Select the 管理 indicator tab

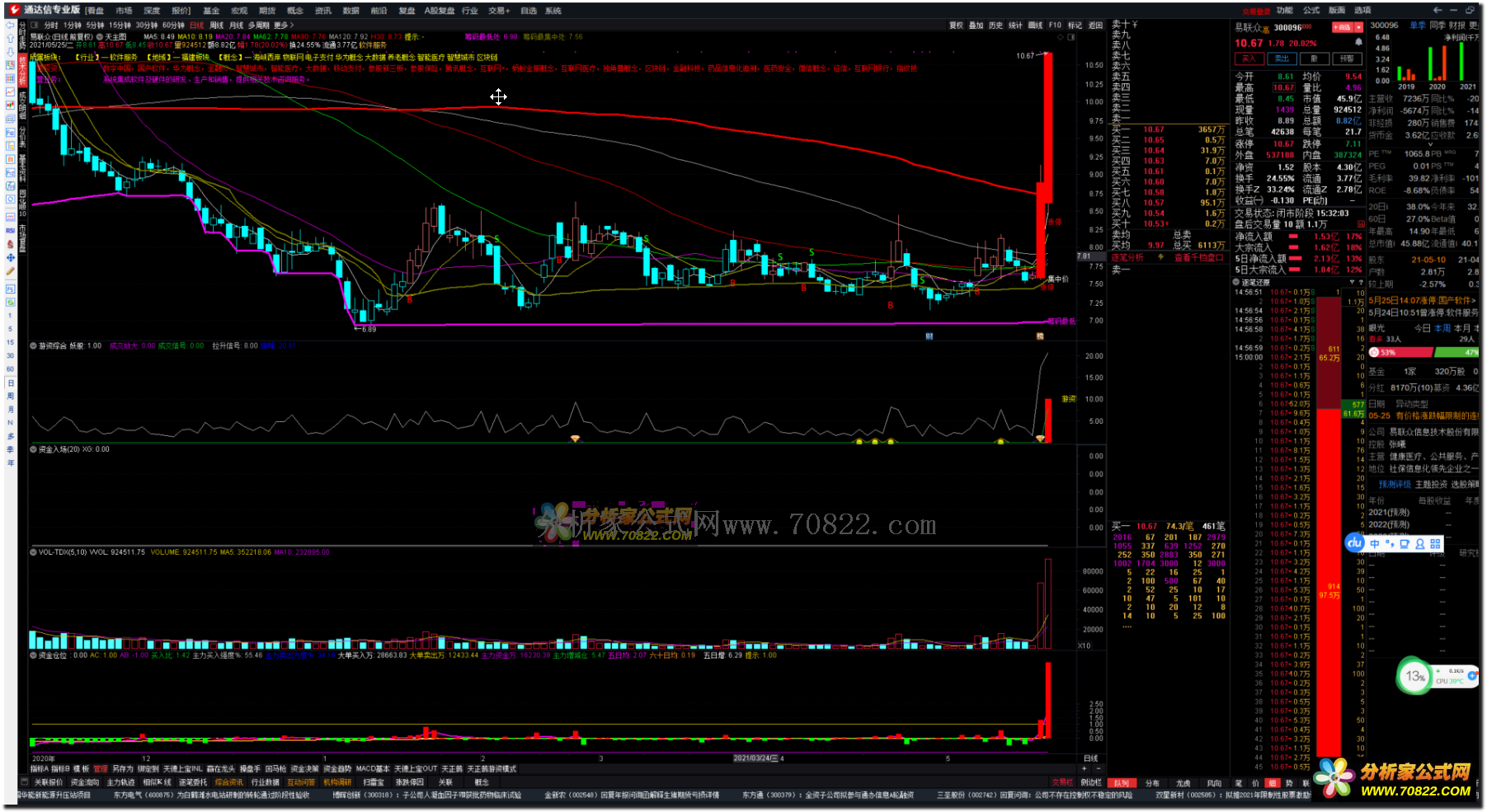tap(101, 769)
